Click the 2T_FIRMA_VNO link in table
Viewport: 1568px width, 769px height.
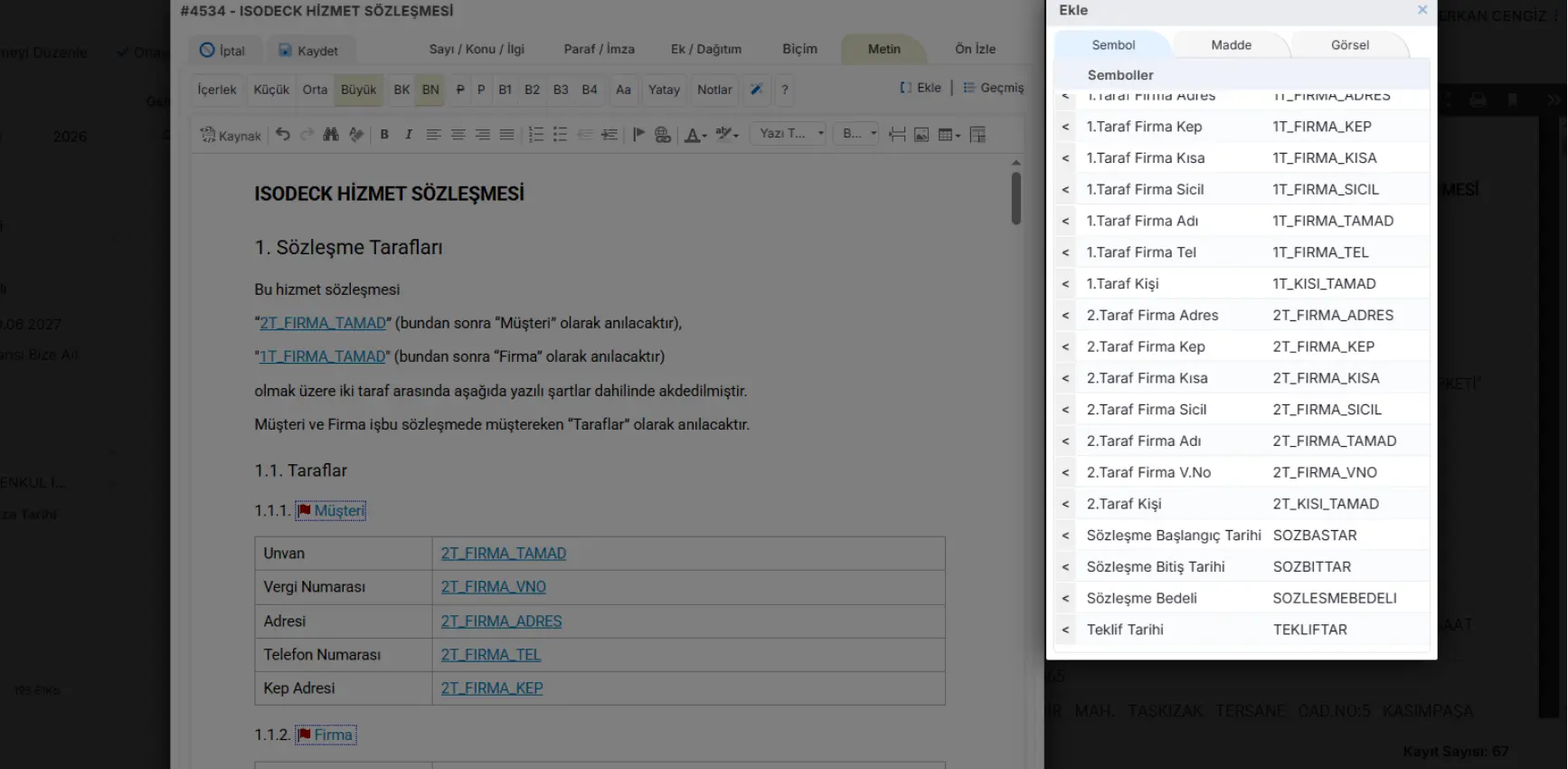click(493, 587)
